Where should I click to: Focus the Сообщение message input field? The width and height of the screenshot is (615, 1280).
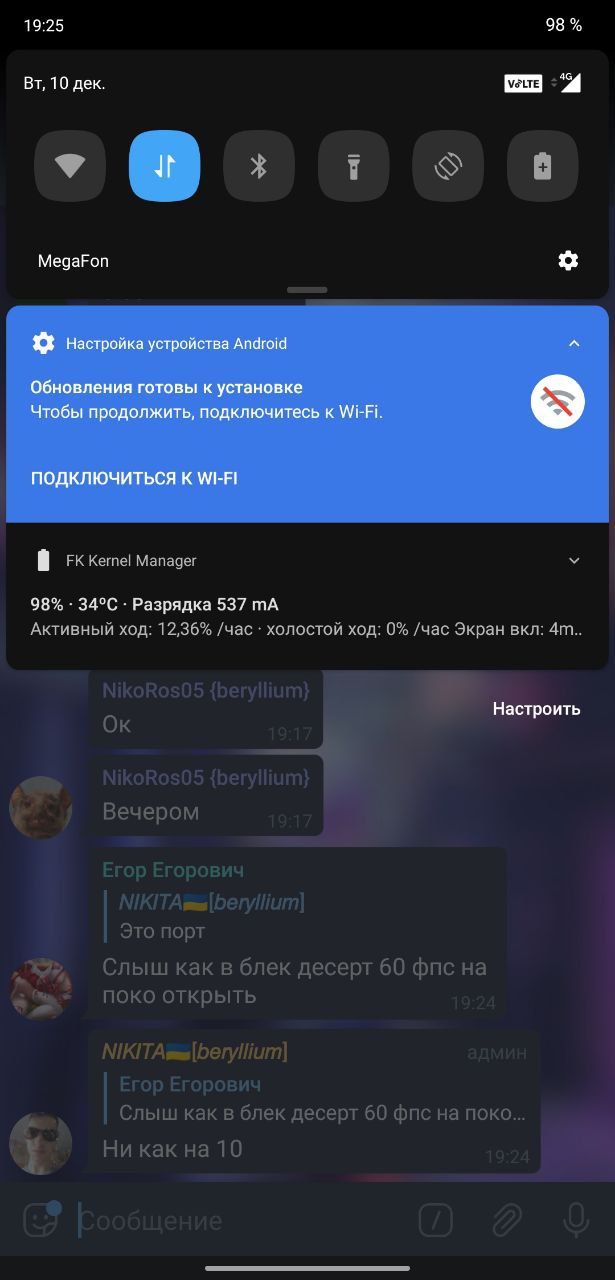point(240,1221)
